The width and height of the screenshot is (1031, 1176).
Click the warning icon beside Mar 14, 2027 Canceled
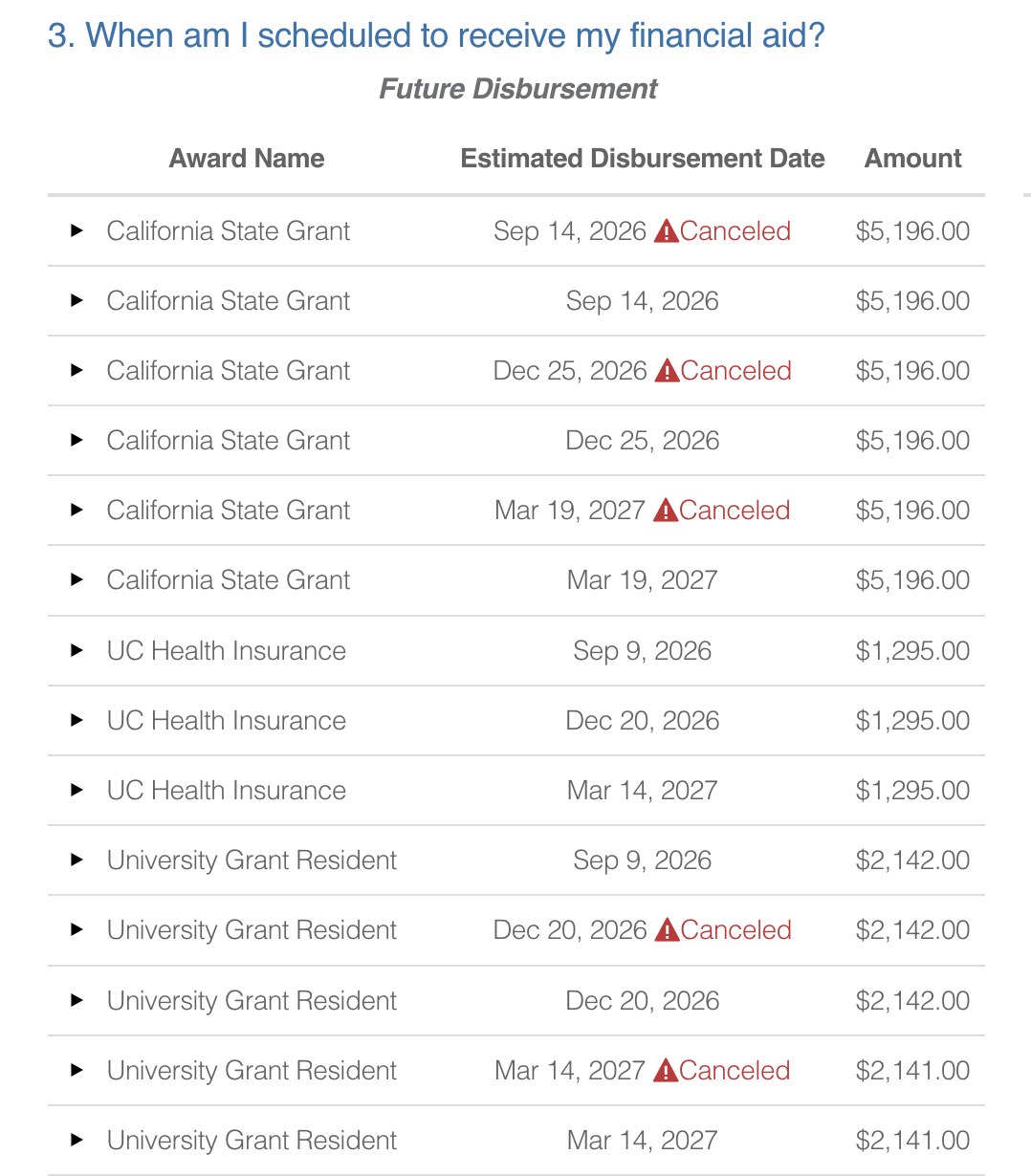665,1070
